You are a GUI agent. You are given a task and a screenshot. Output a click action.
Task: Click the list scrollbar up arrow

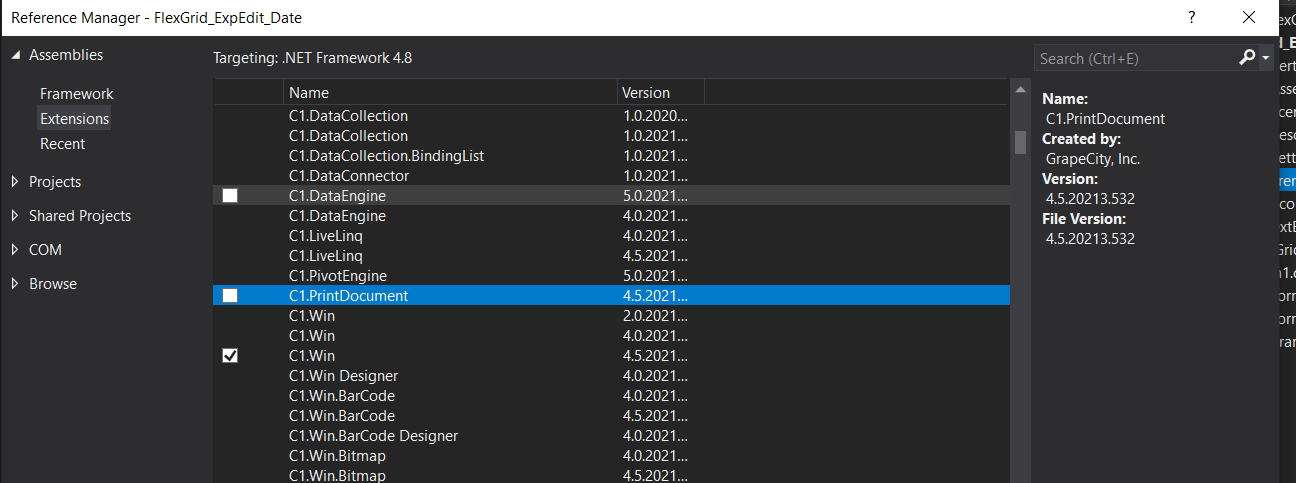click(1020, 92)
